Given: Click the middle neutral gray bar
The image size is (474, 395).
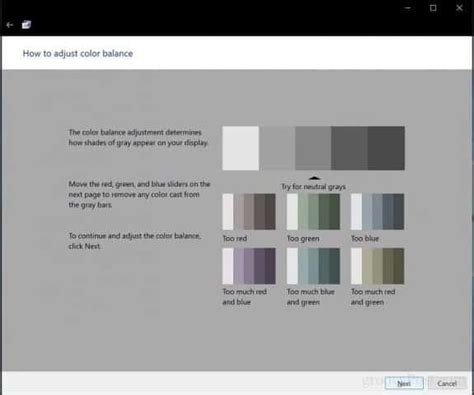Looking at the screenshot, I should point(313,148).
